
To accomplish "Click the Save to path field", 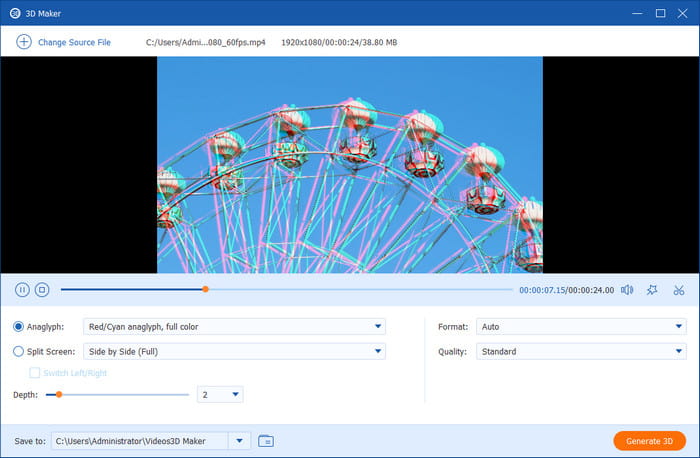I will [x=140, y=441].
